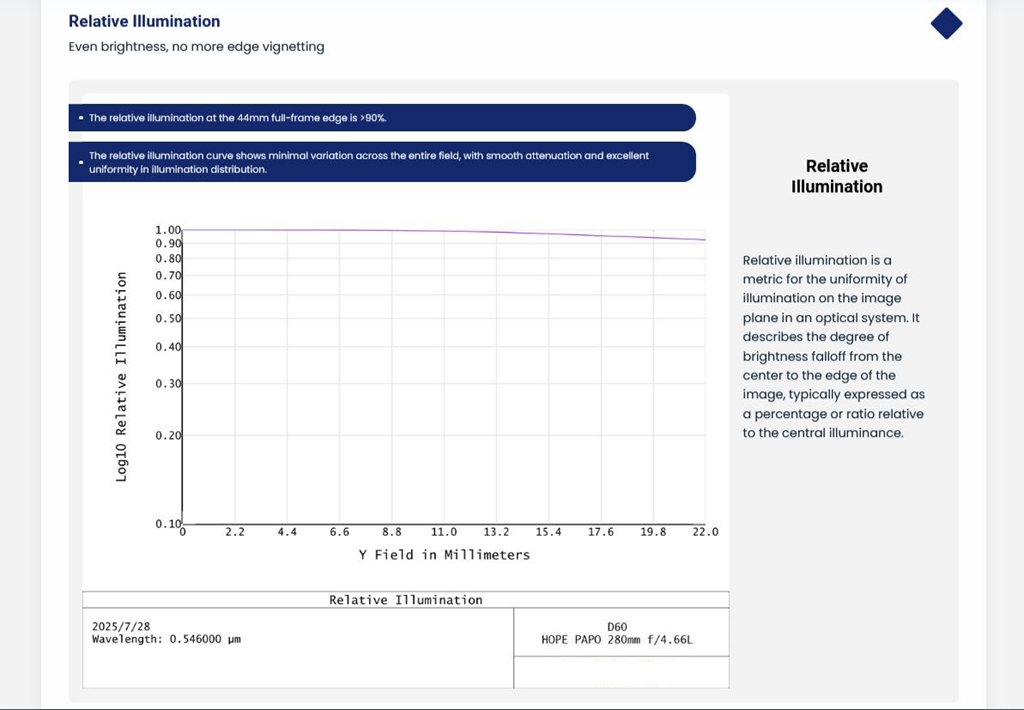Click the banner about minimal variation across the field

tap(382, 162)
